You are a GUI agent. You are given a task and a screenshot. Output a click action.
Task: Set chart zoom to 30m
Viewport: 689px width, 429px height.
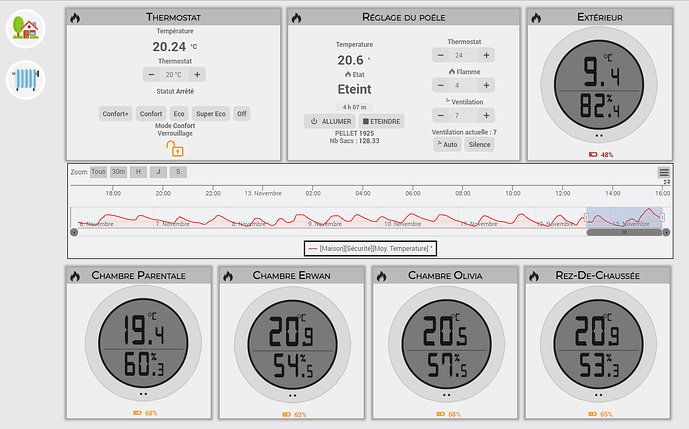[118, 172]
